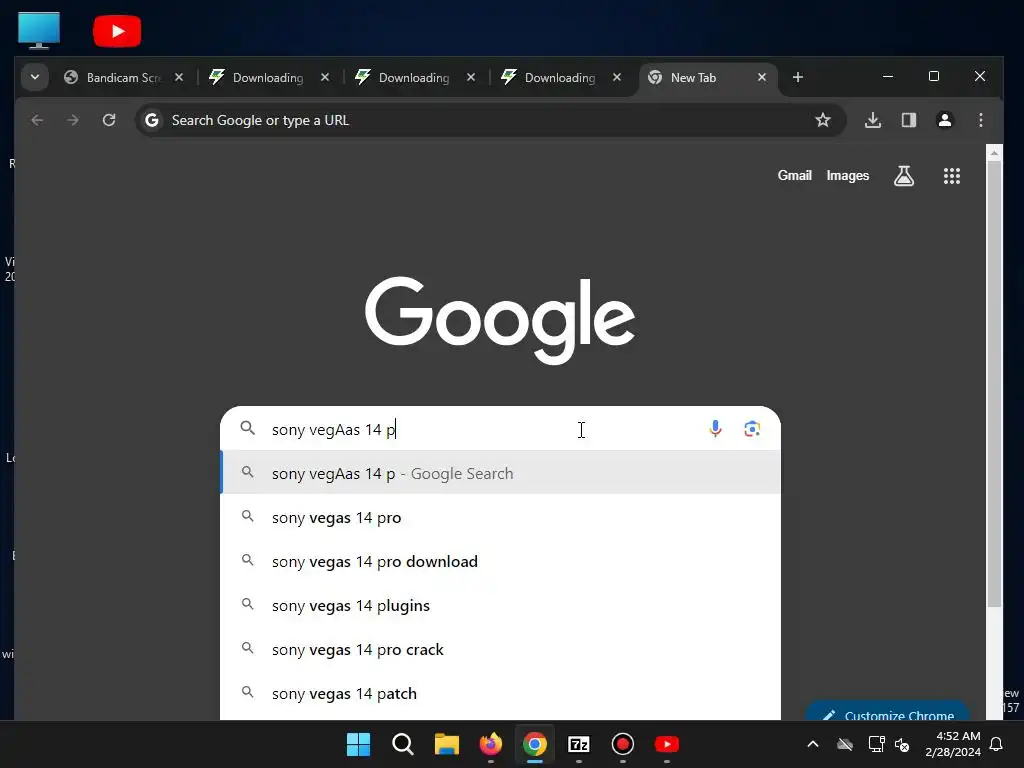Open a new tab with plus button
The width and height of the screenshot is (1024, 768).
point(797,77)
